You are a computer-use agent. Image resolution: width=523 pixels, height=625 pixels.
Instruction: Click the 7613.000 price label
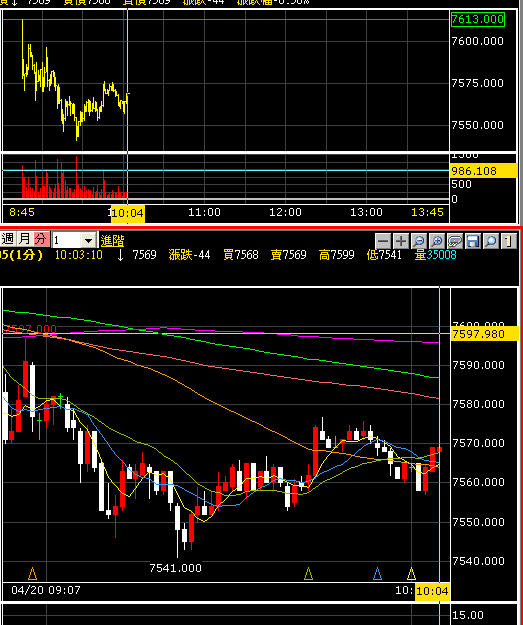(478, 19)
